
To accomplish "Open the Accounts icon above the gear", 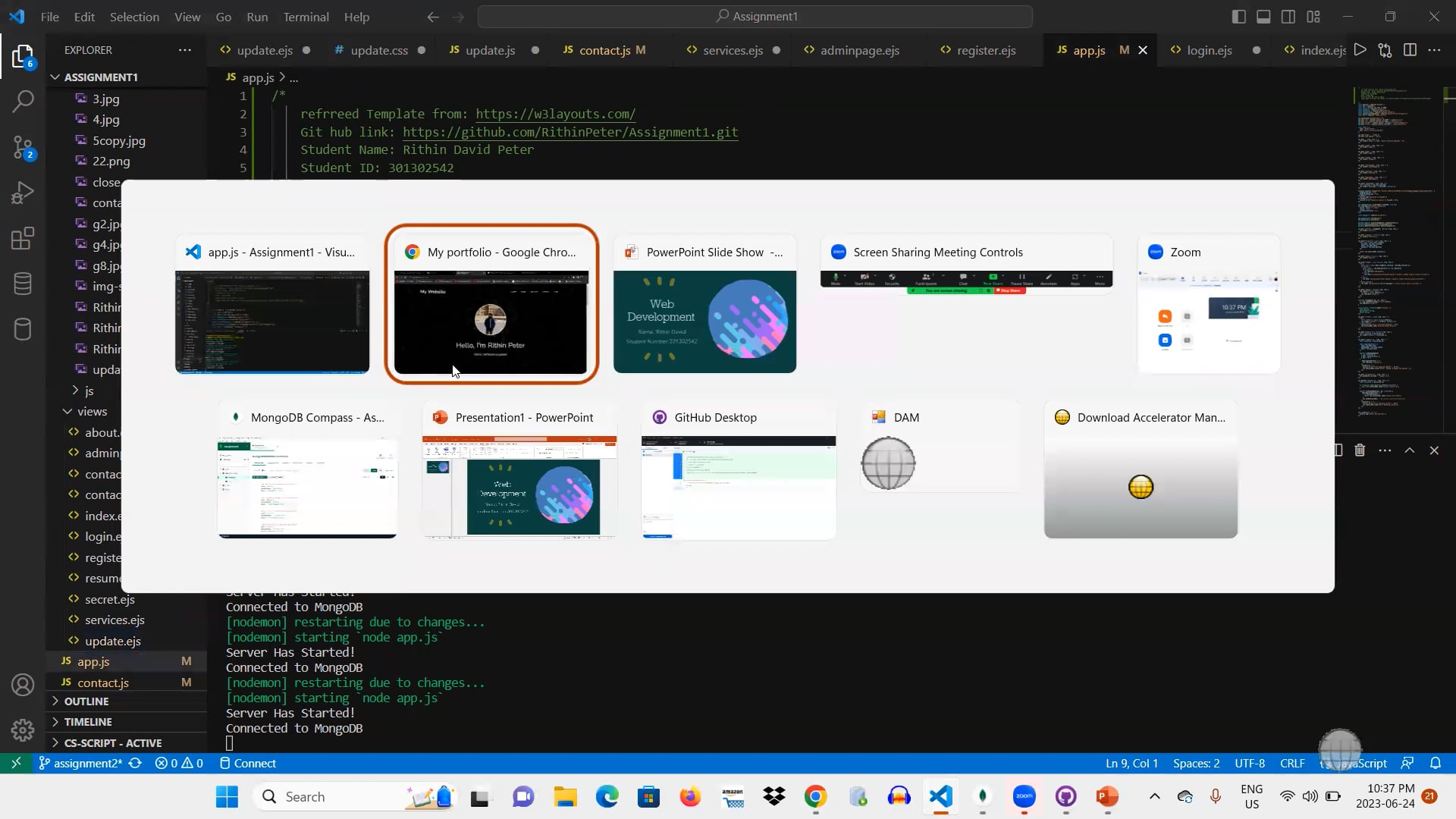I will click(23, 684).
